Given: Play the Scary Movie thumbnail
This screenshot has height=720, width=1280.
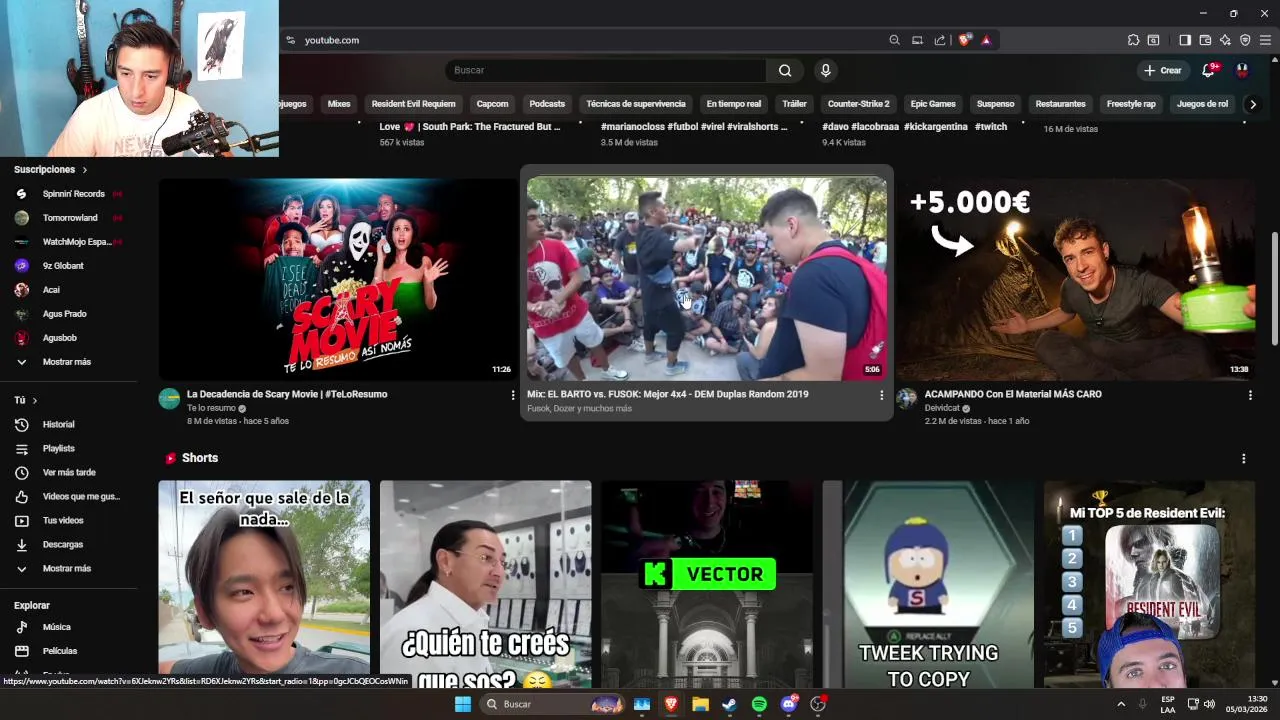Looking at the screenshot, I should (x=338, y=279).
